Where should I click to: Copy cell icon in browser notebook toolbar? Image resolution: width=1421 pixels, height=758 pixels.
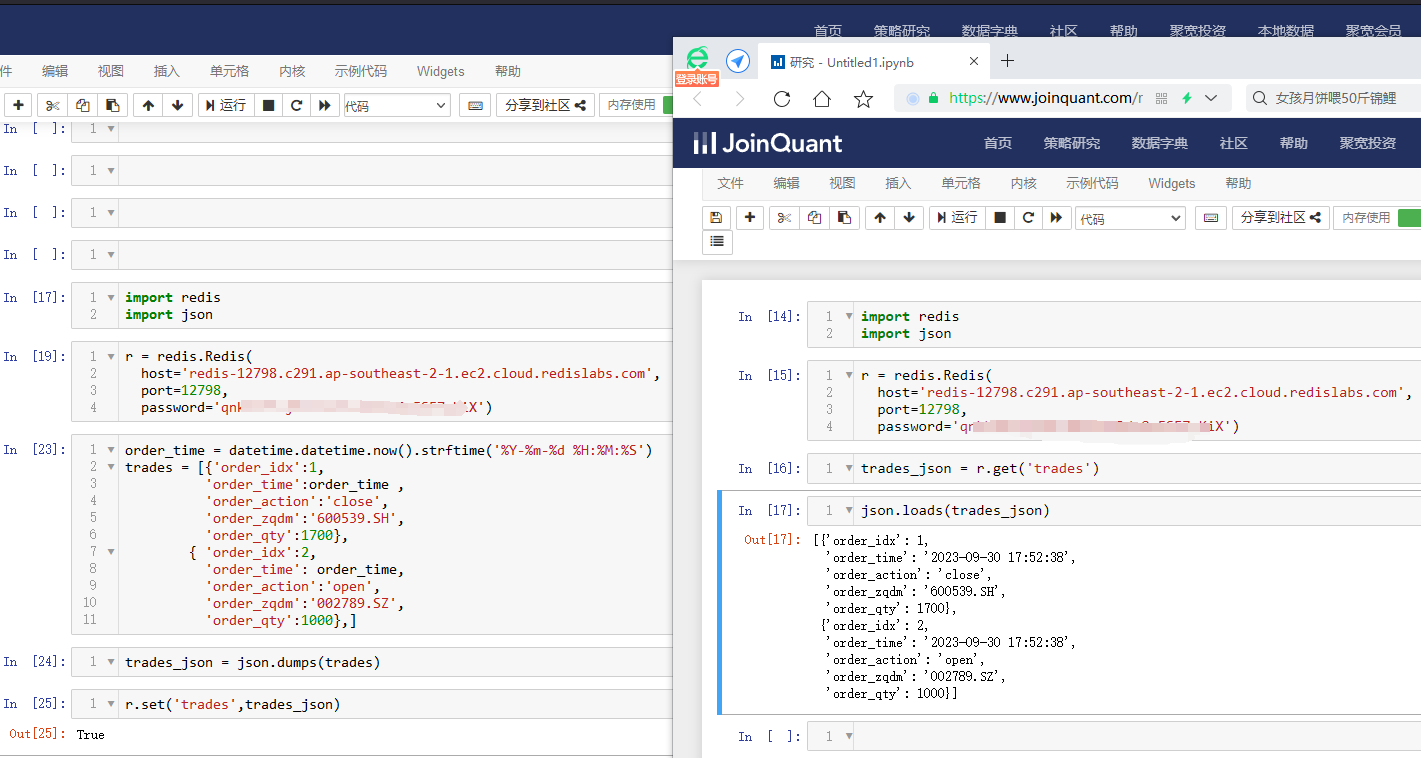tap(814, 217)
